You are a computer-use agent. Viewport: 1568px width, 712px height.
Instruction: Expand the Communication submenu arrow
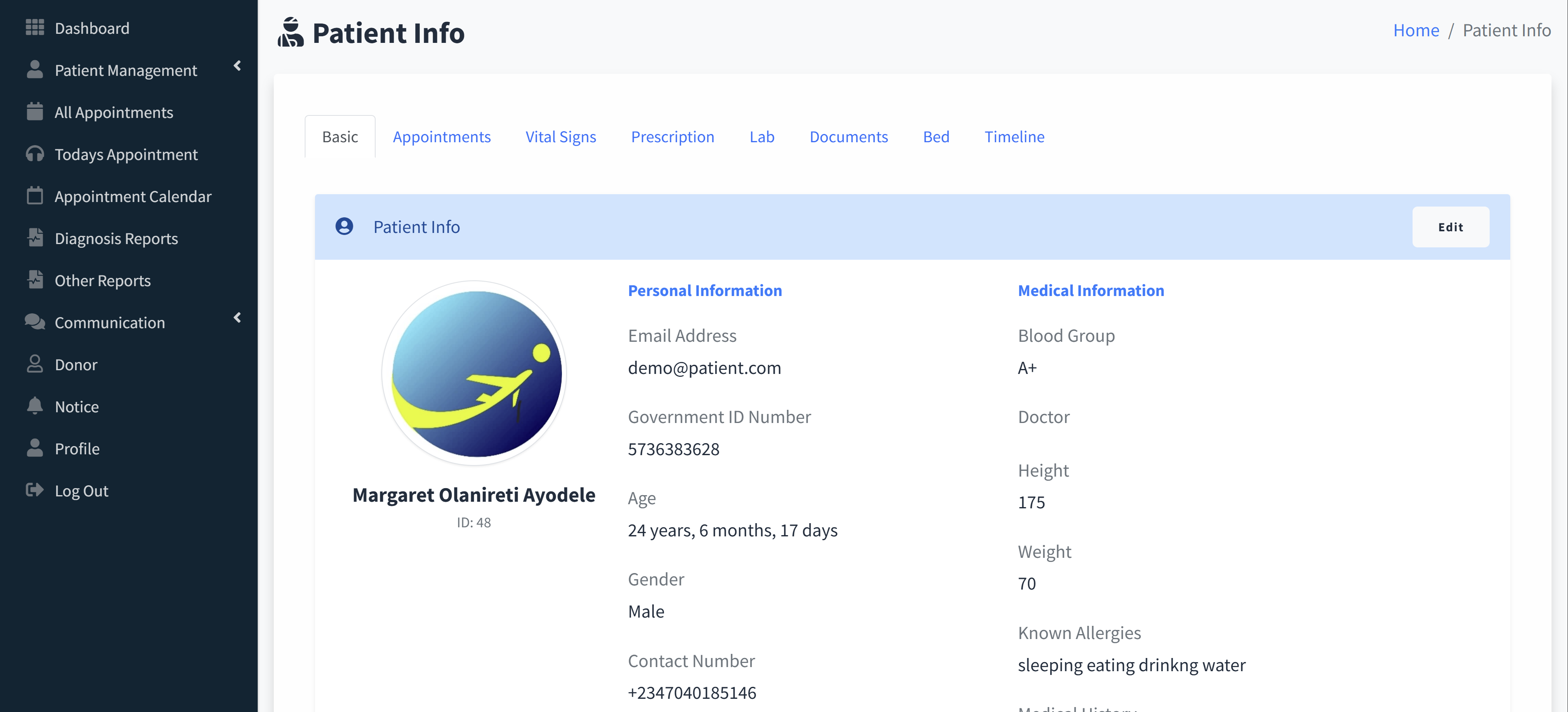click(x=237, y=318)
